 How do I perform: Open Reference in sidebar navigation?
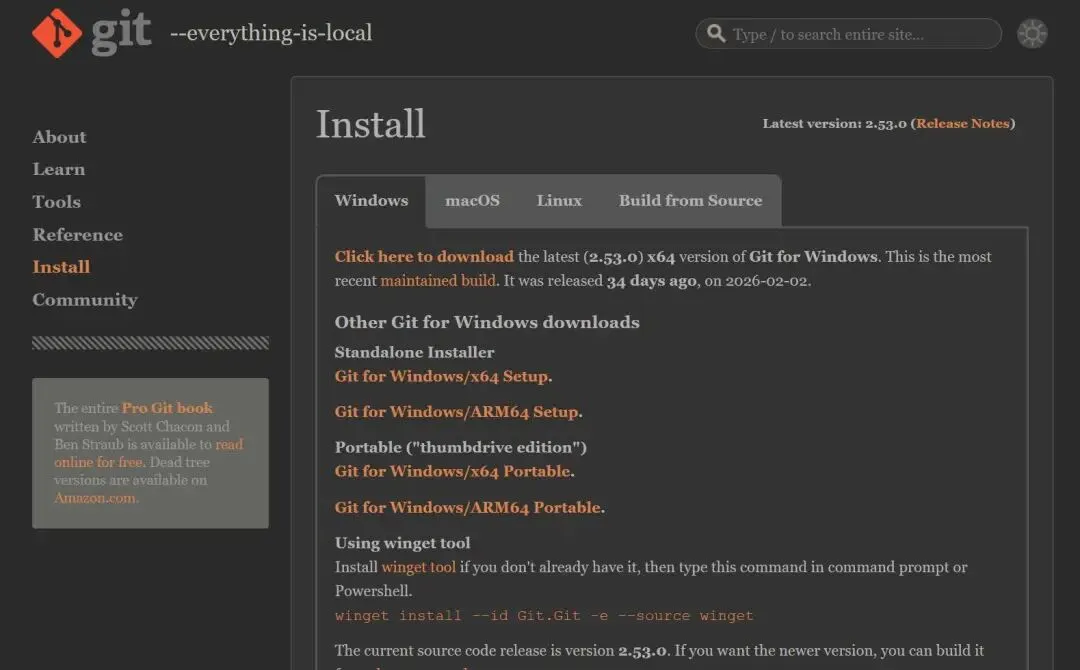(77, 235)
